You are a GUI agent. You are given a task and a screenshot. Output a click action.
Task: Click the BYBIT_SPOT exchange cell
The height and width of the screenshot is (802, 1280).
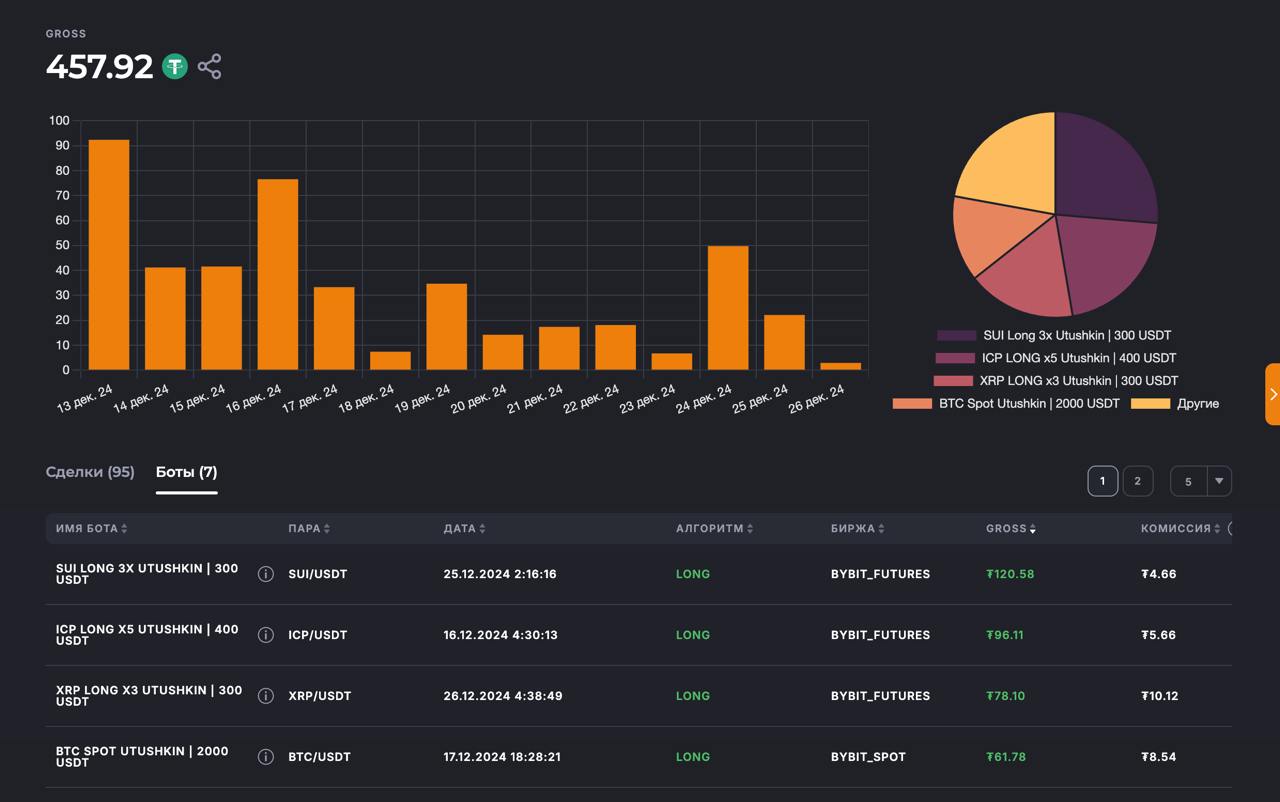pyautogui.click(x=868, y=757)
